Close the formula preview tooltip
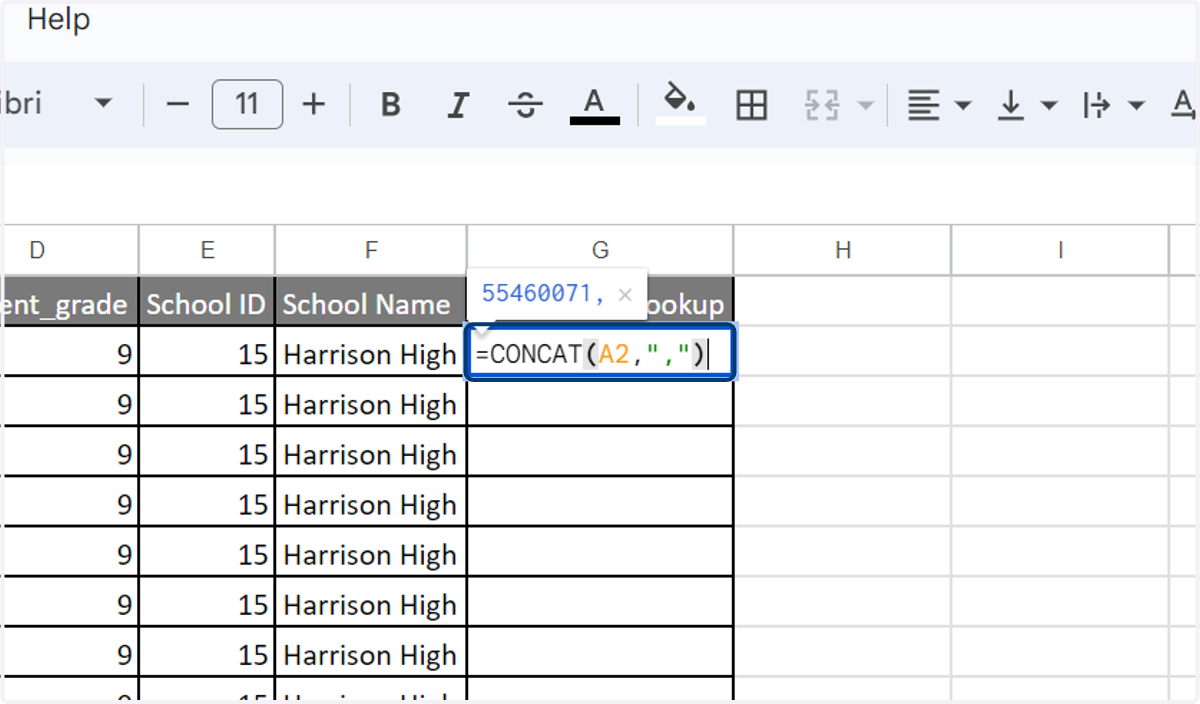The image size is (1200, 704). tap(625, 294)
